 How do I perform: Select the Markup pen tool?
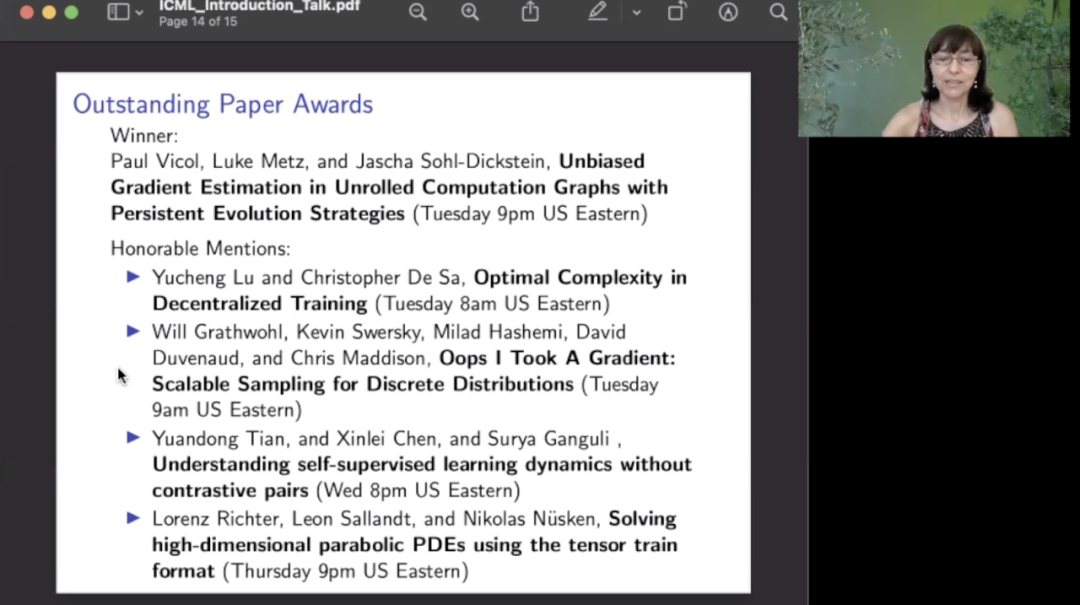tap(597, 11)
